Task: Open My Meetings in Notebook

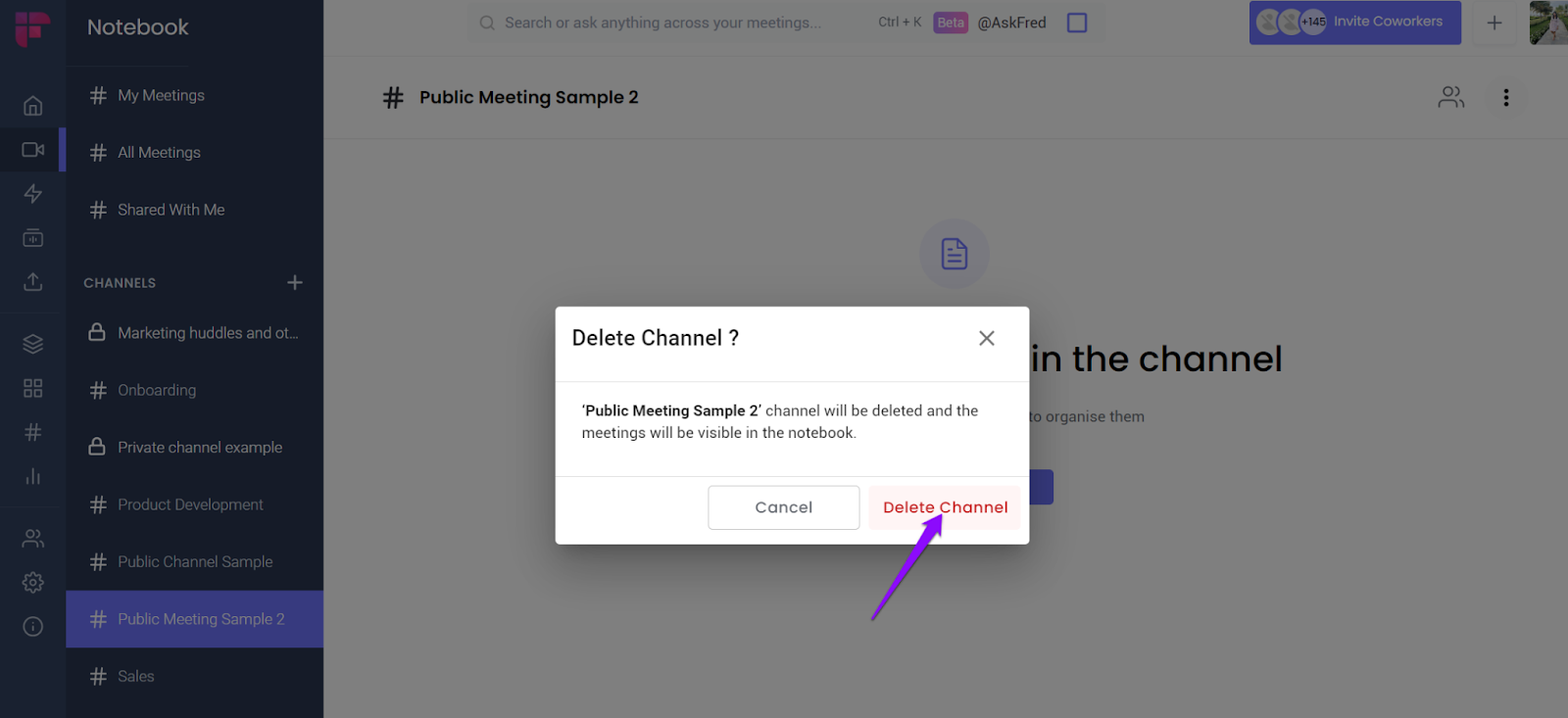Action: pyautogui.click(x=194, y=95)
